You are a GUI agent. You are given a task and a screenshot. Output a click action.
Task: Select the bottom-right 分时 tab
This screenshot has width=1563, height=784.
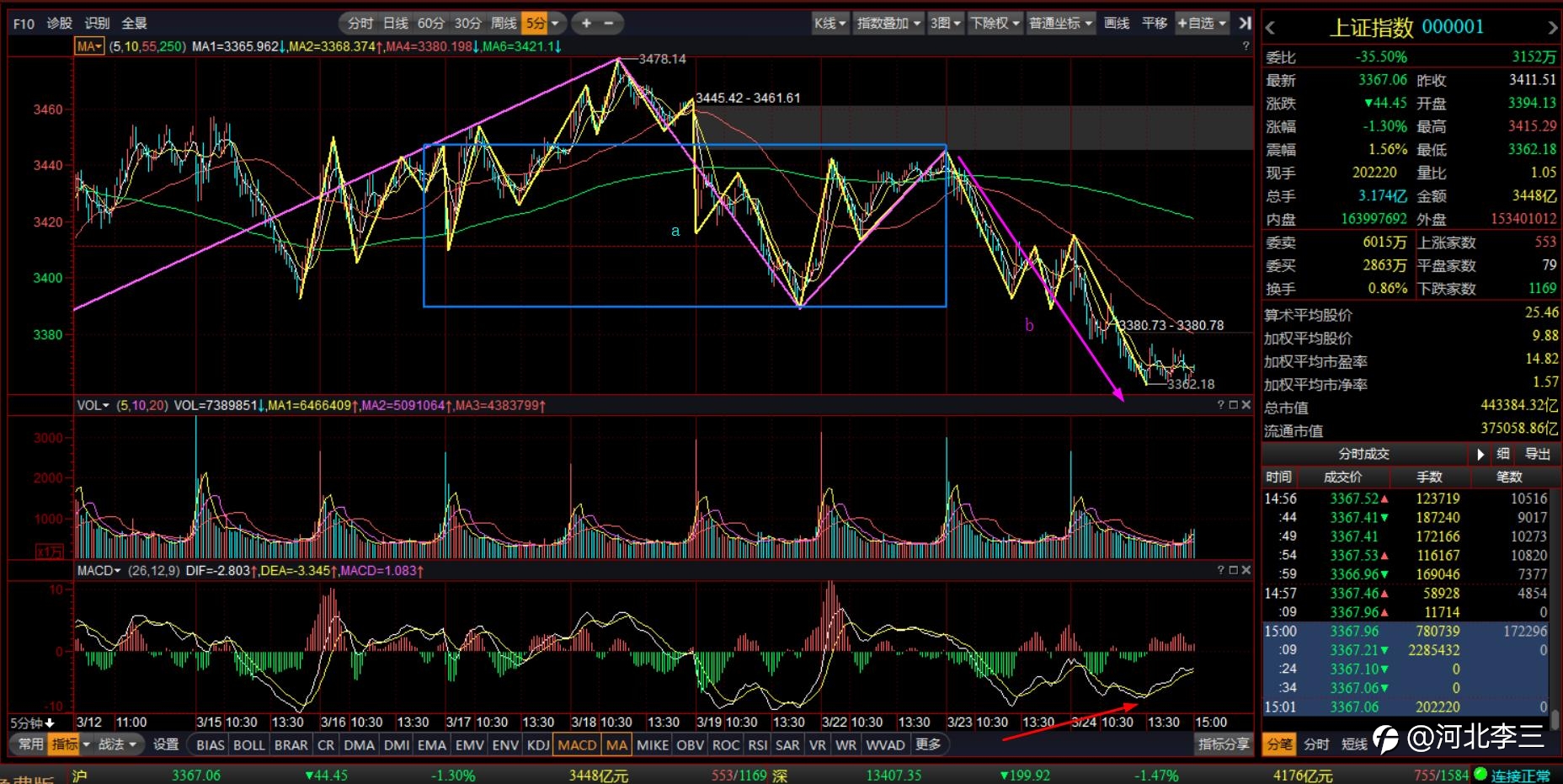1316,744
